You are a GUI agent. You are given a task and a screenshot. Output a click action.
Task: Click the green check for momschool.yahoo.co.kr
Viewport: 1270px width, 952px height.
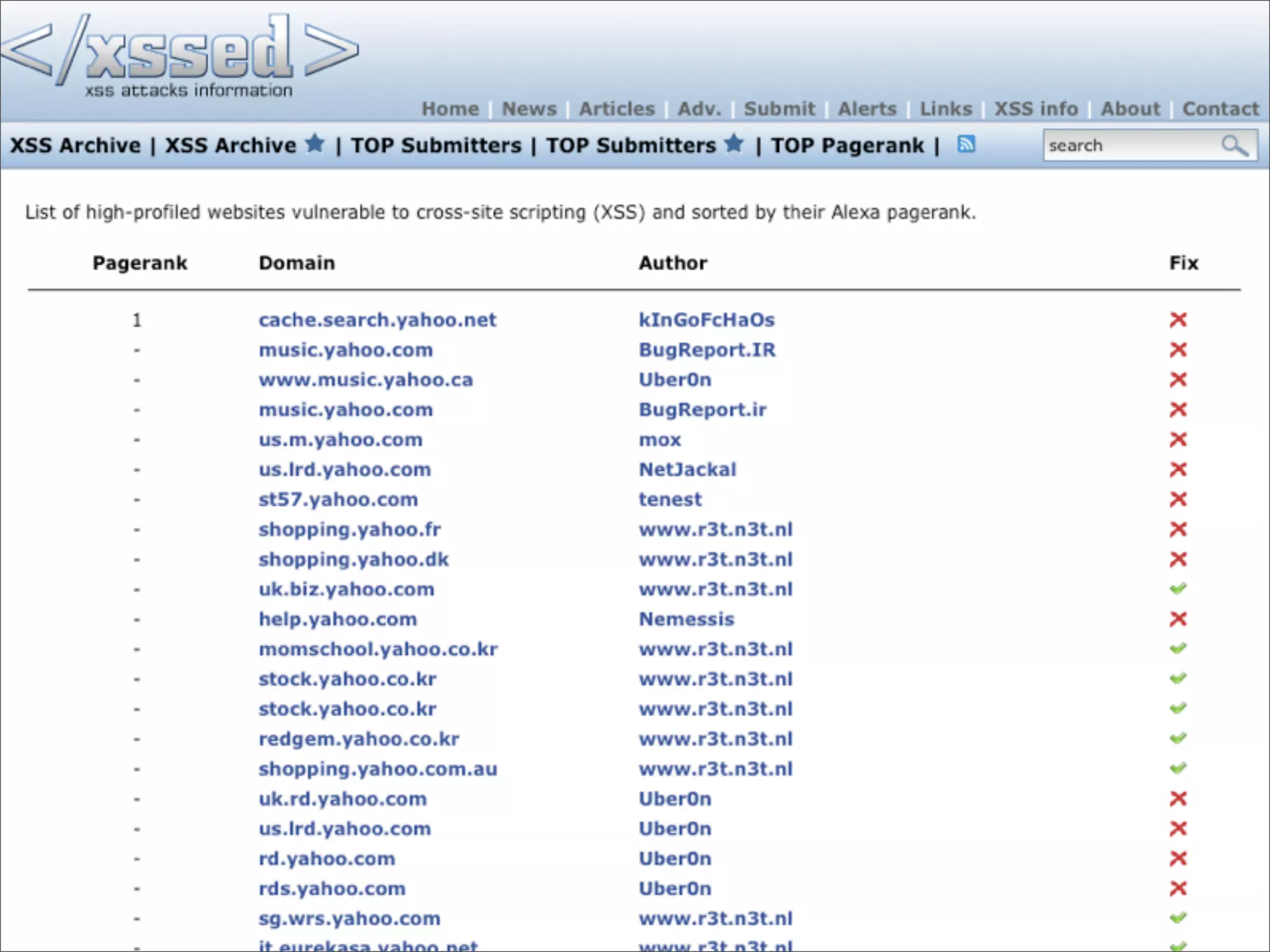point(1178,649)
